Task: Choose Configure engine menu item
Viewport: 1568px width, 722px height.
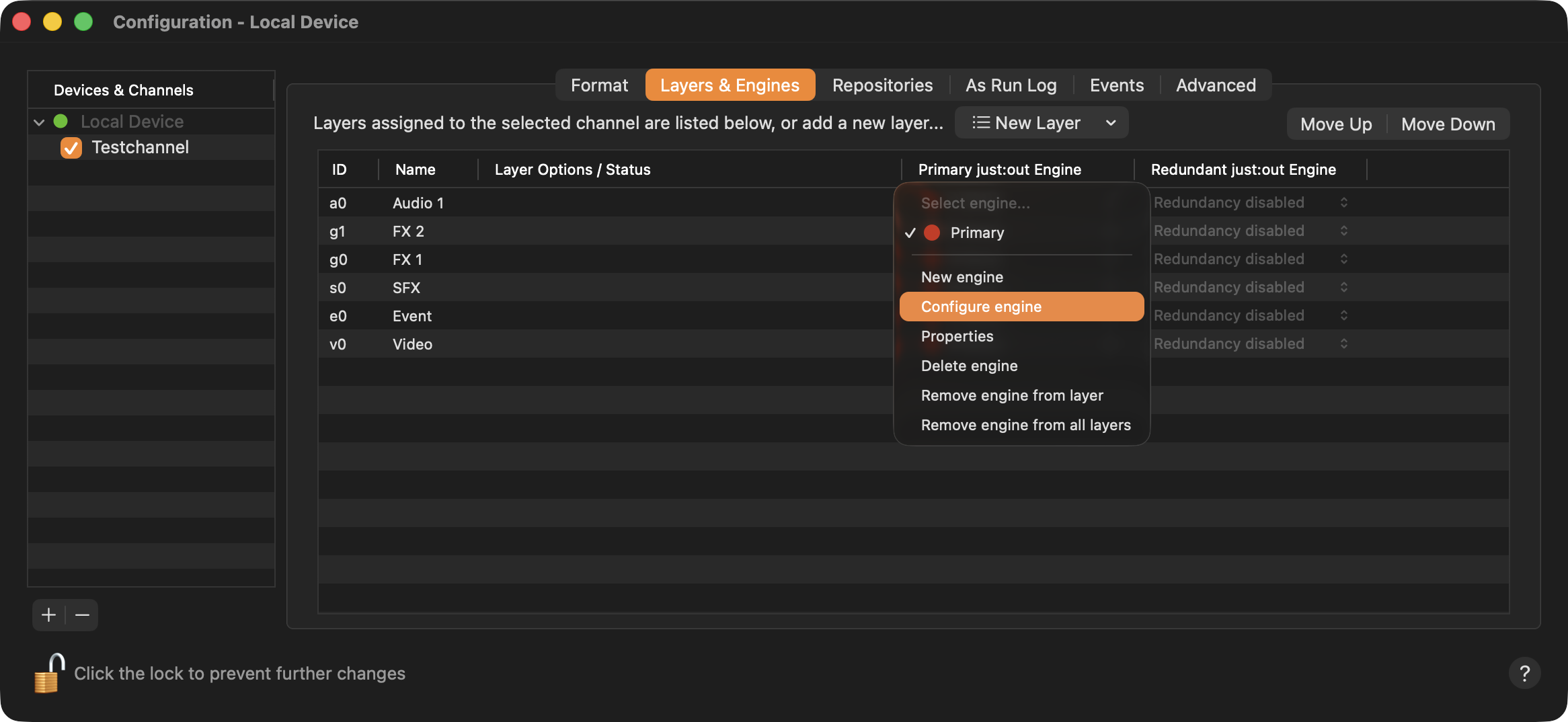Action: [1022, 307]
